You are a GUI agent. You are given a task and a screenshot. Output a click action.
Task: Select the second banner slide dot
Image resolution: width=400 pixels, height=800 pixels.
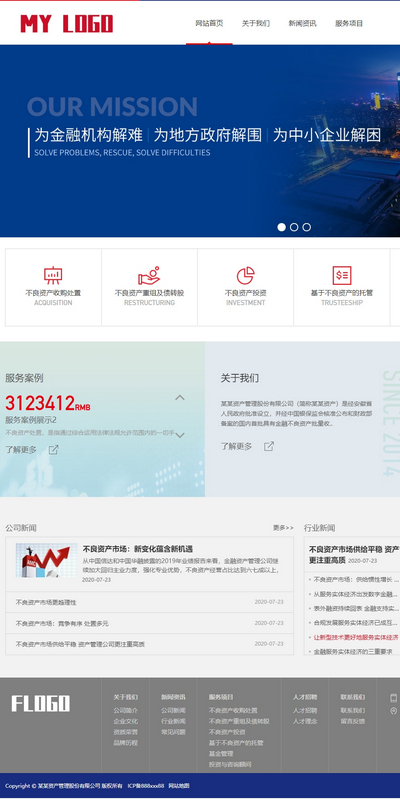[294, 227]
